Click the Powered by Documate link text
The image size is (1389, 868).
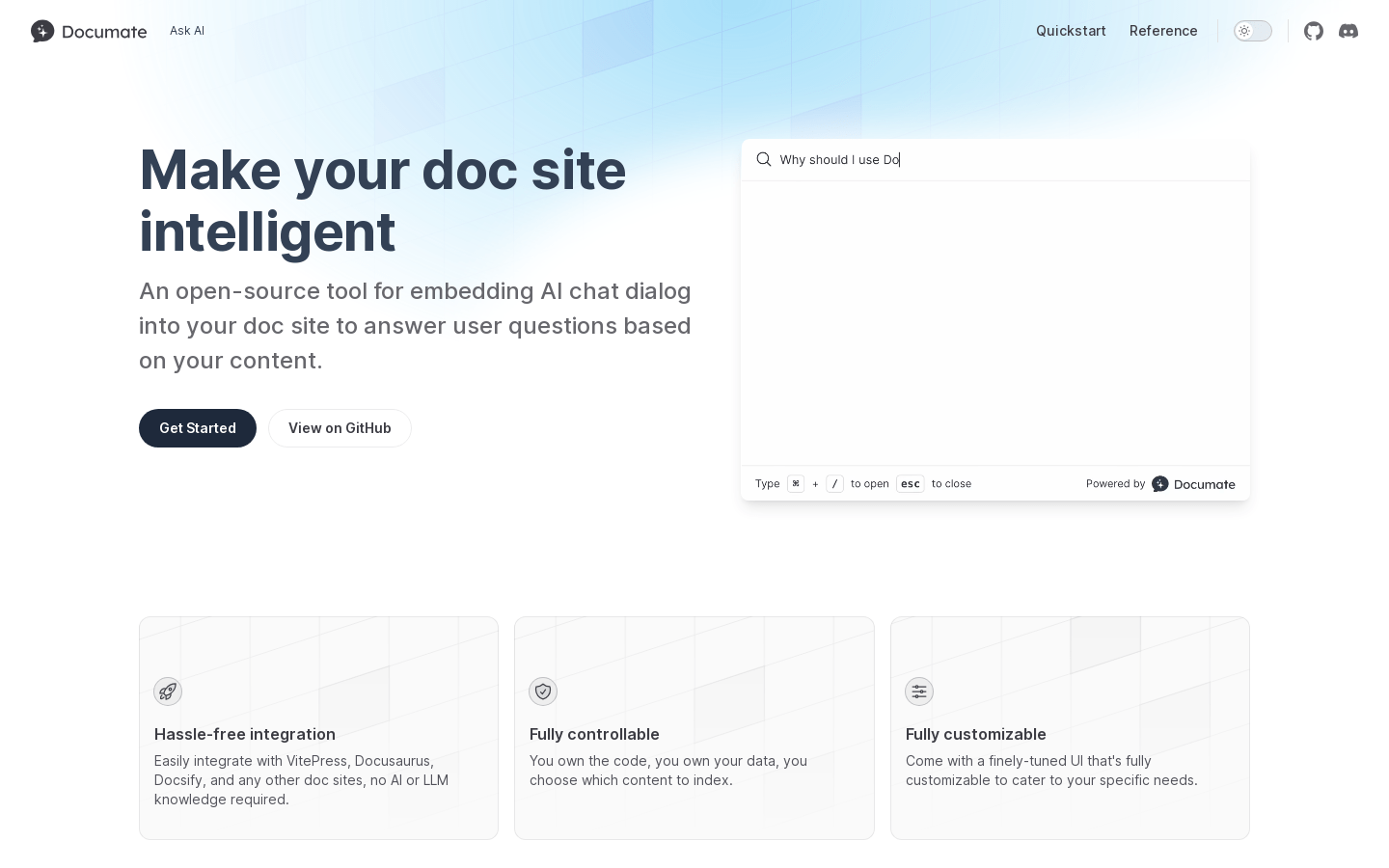click(1160, 484)
